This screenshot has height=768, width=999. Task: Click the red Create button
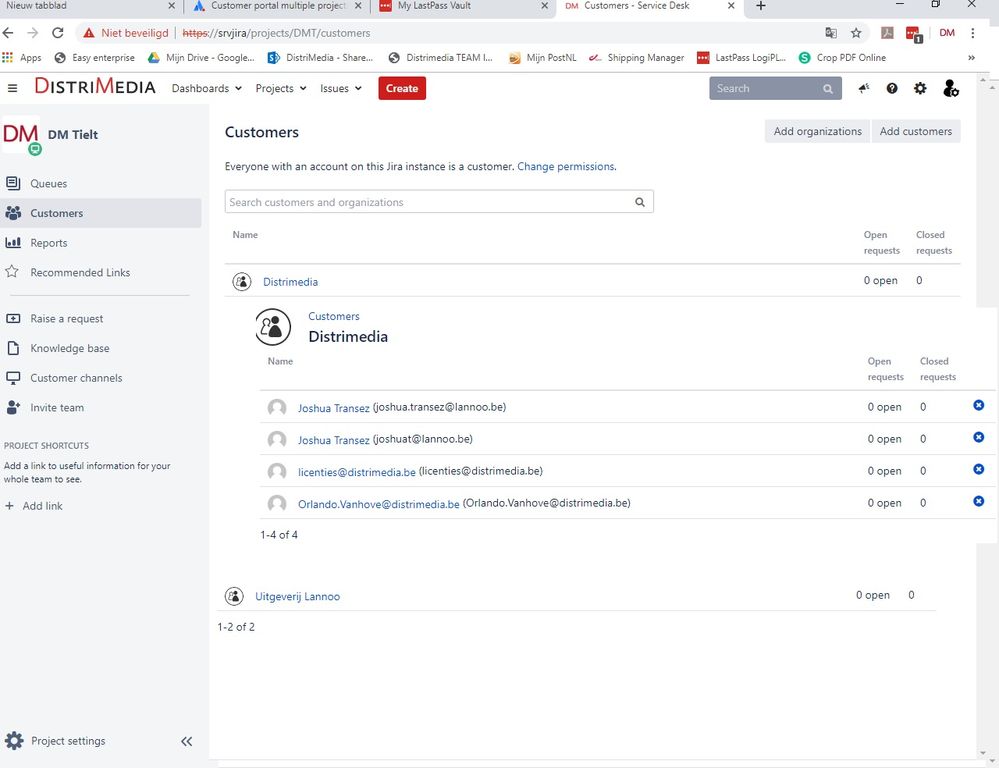tap(402, 89)
